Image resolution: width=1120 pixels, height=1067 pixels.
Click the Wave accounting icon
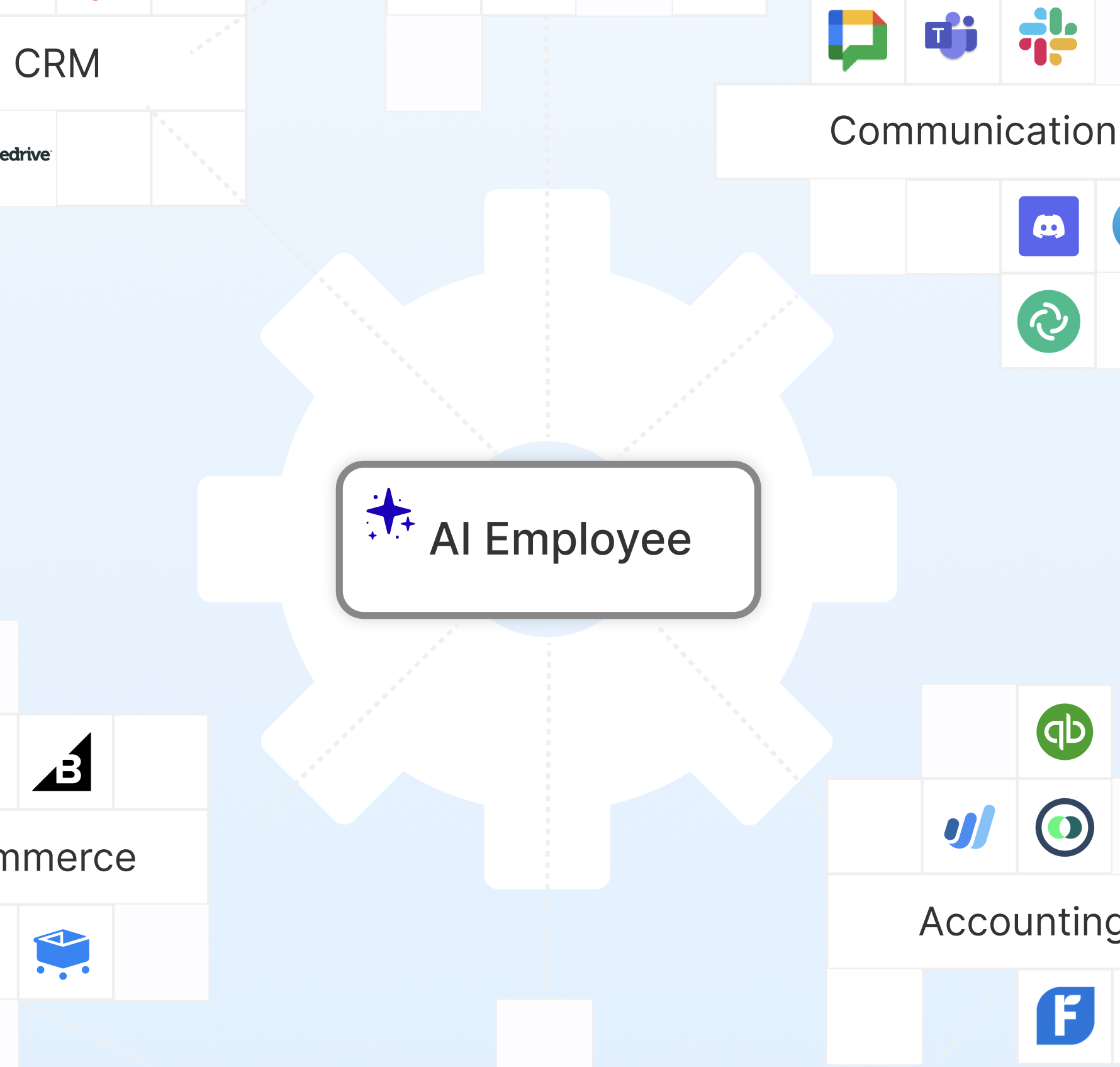point(970,827)
